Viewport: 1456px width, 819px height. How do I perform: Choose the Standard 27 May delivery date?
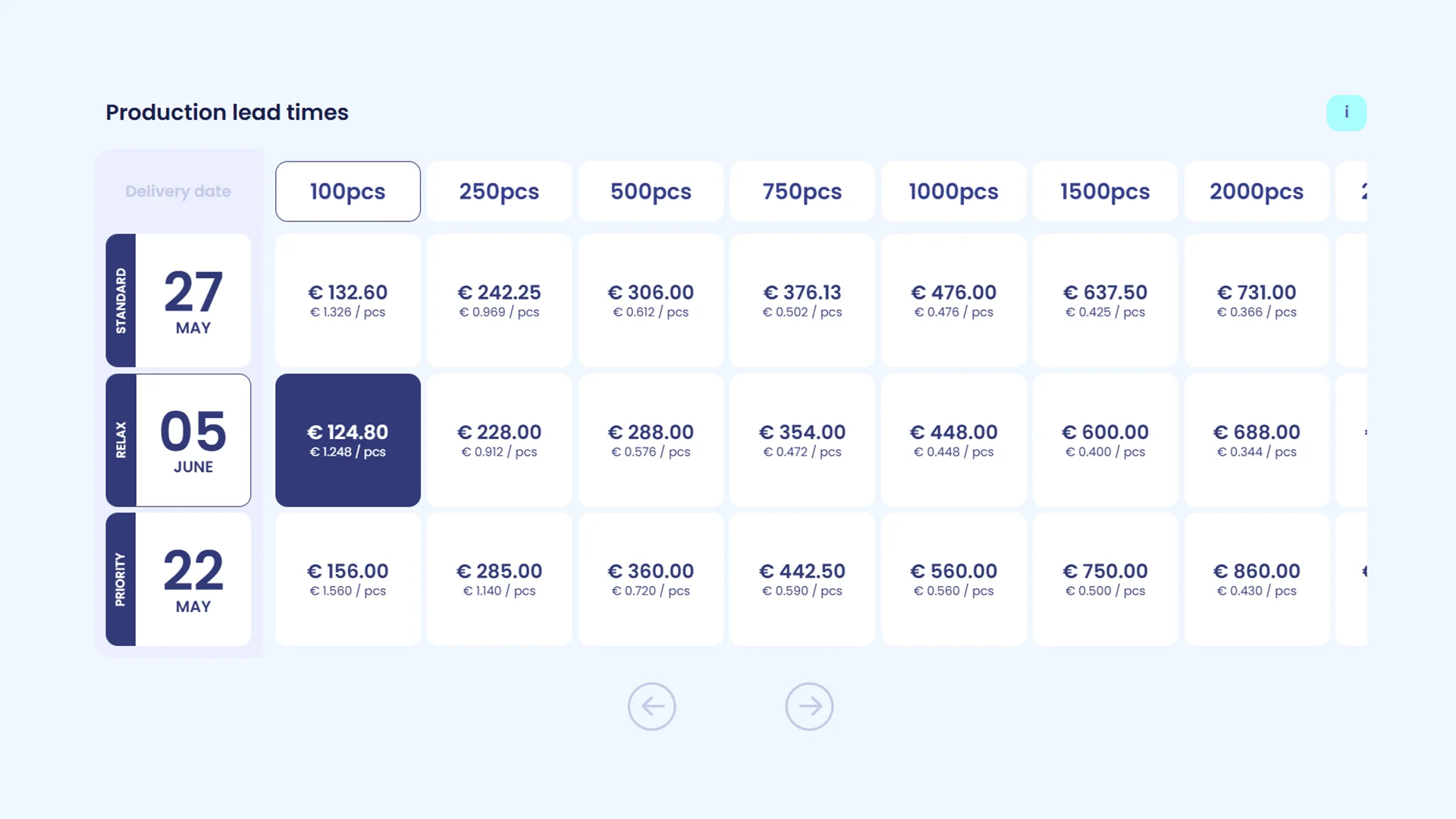tap(178, 300)
